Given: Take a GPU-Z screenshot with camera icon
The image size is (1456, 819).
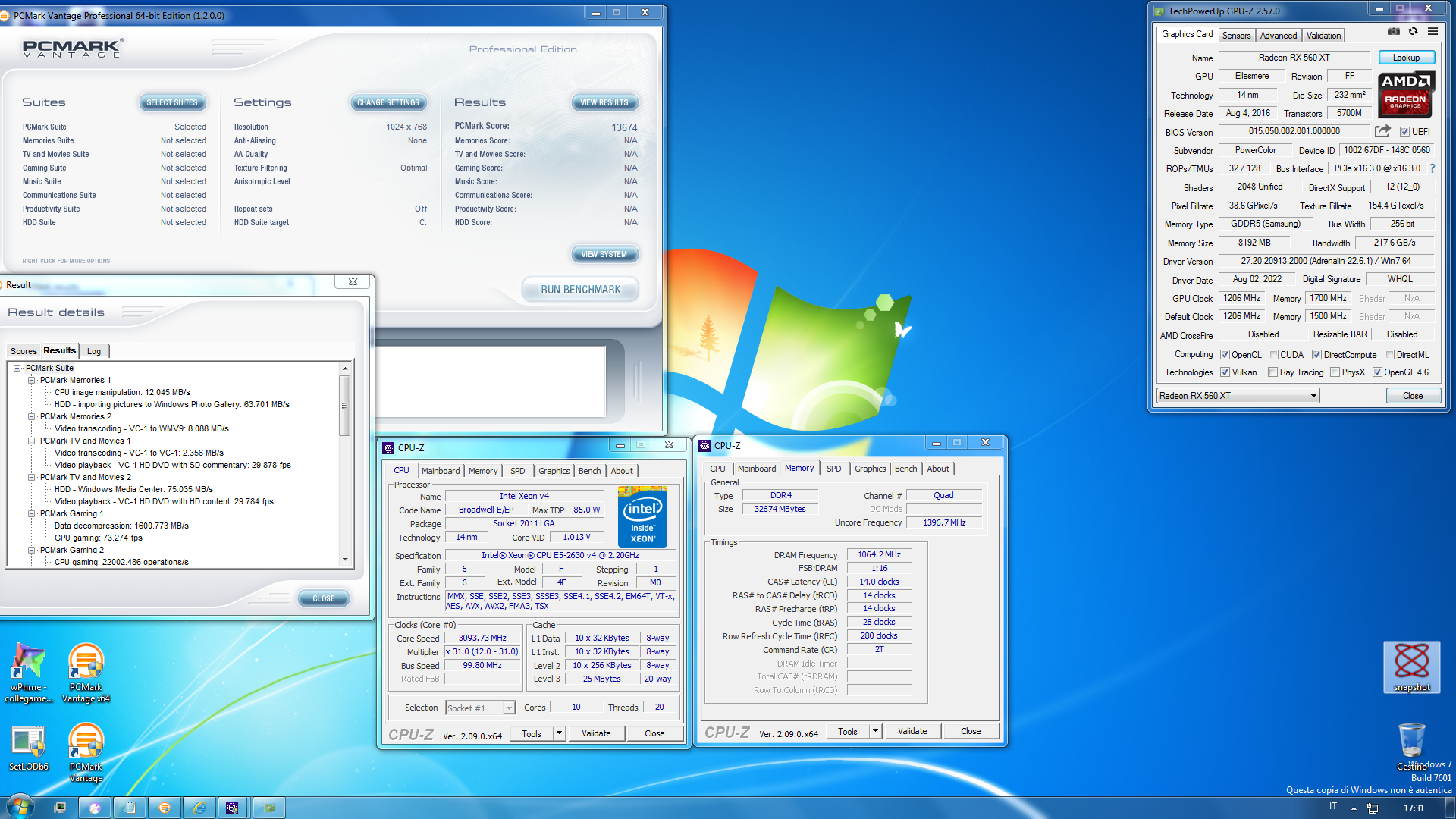Looking at the screenshot, I should [1394, 31].
